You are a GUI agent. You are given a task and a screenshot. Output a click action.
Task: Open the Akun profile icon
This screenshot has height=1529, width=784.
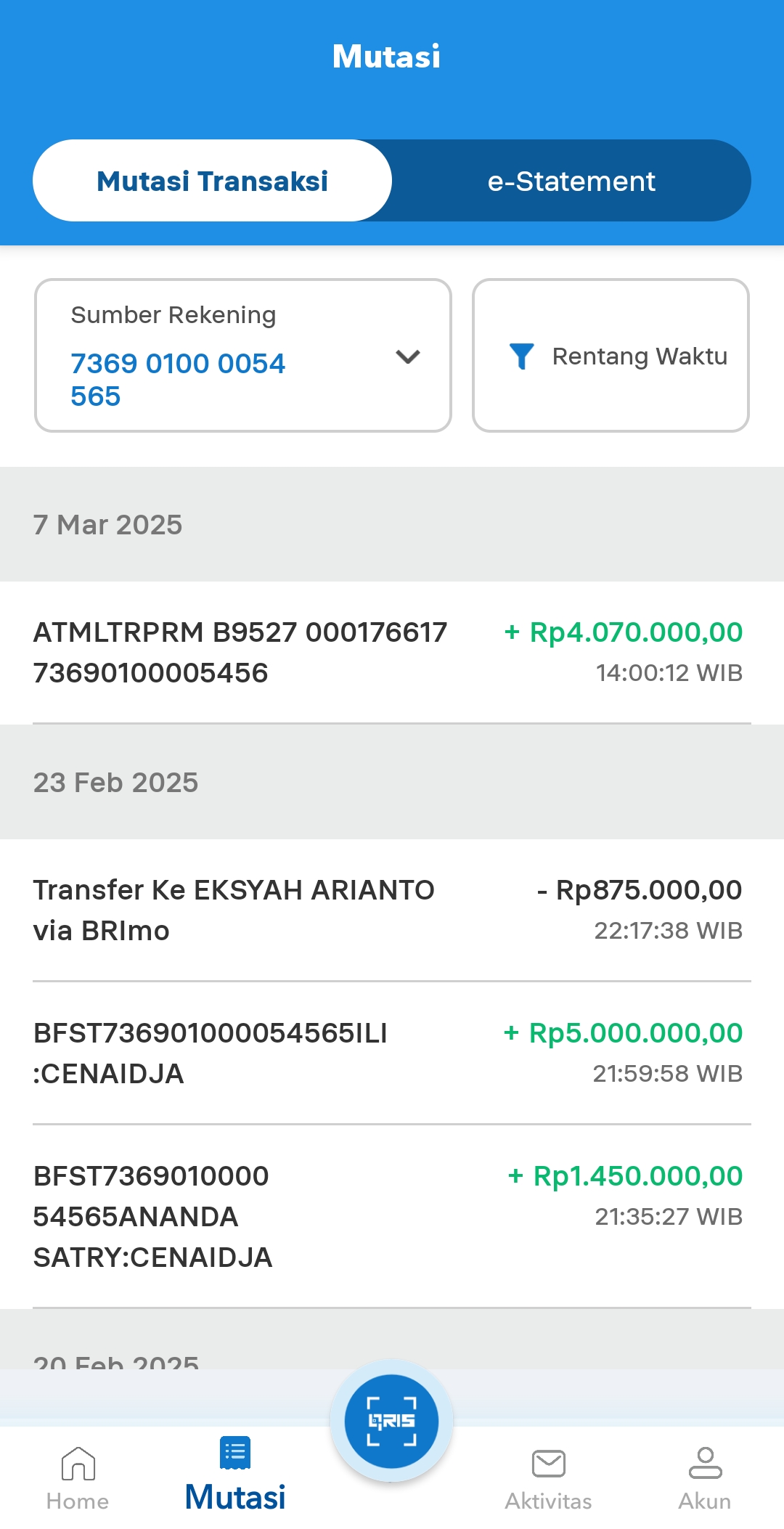(x=705, y=1462)
